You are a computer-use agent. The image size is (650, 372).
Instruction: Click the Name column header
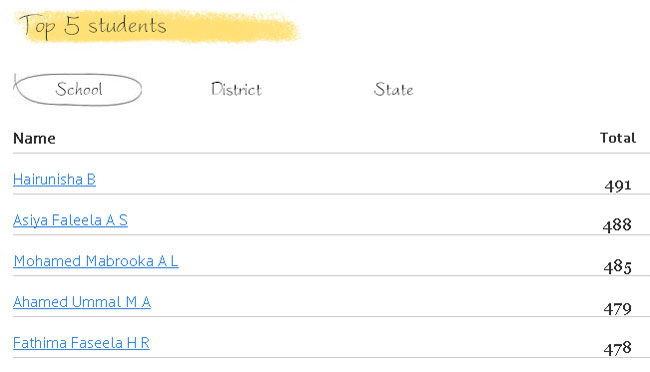click(34, 138)
